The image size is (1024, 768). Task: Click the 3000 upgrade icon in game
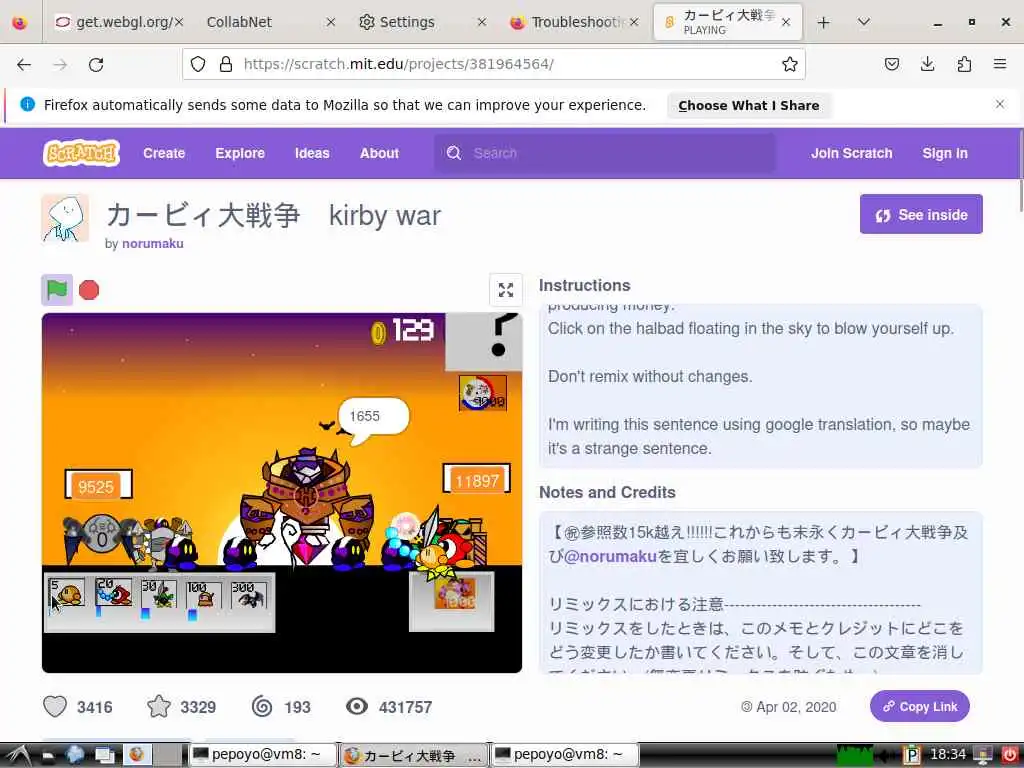tap(483, 392)
